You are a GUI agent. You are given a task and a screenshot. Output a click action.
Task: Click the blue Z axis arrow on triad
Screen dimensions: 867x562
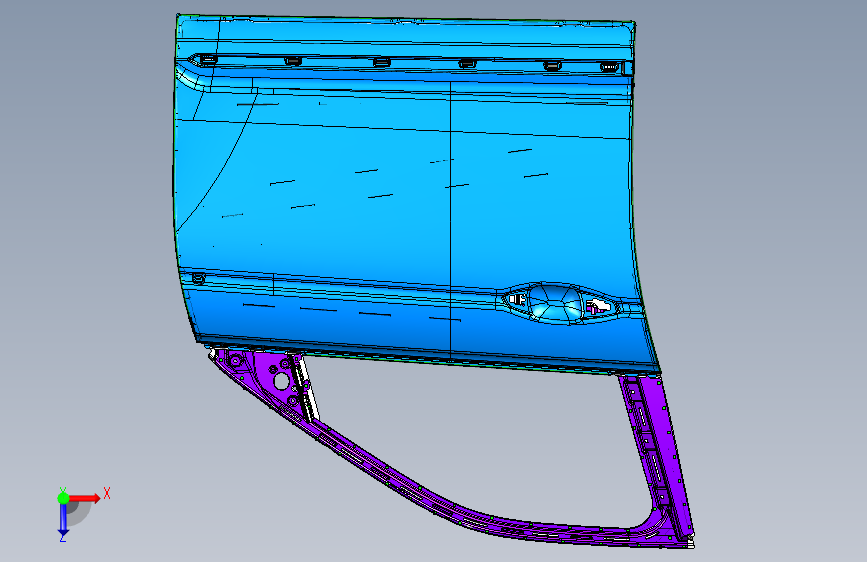click(x=63, y=520)
